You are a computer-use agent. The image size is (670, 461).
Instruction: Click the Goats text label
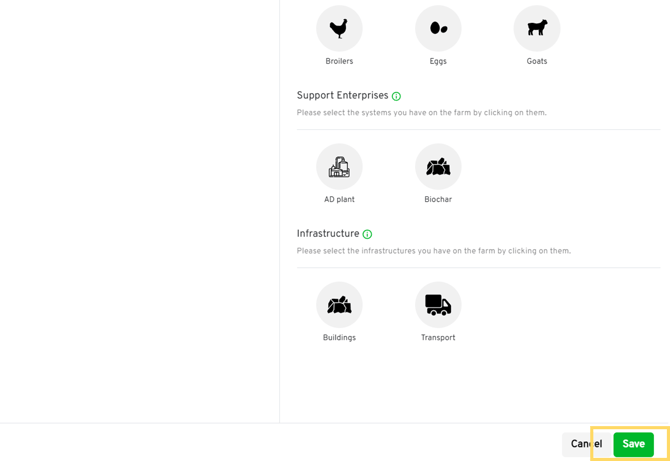[x=537, y=62]
